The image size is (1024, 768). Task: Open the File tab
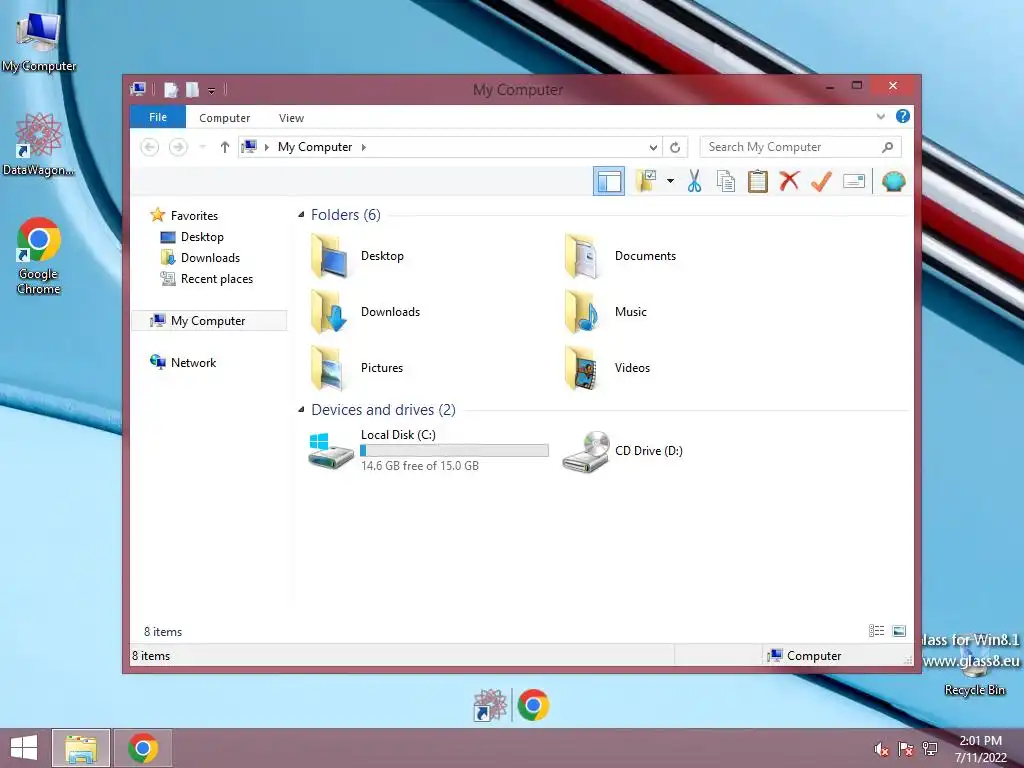(158, 117)
